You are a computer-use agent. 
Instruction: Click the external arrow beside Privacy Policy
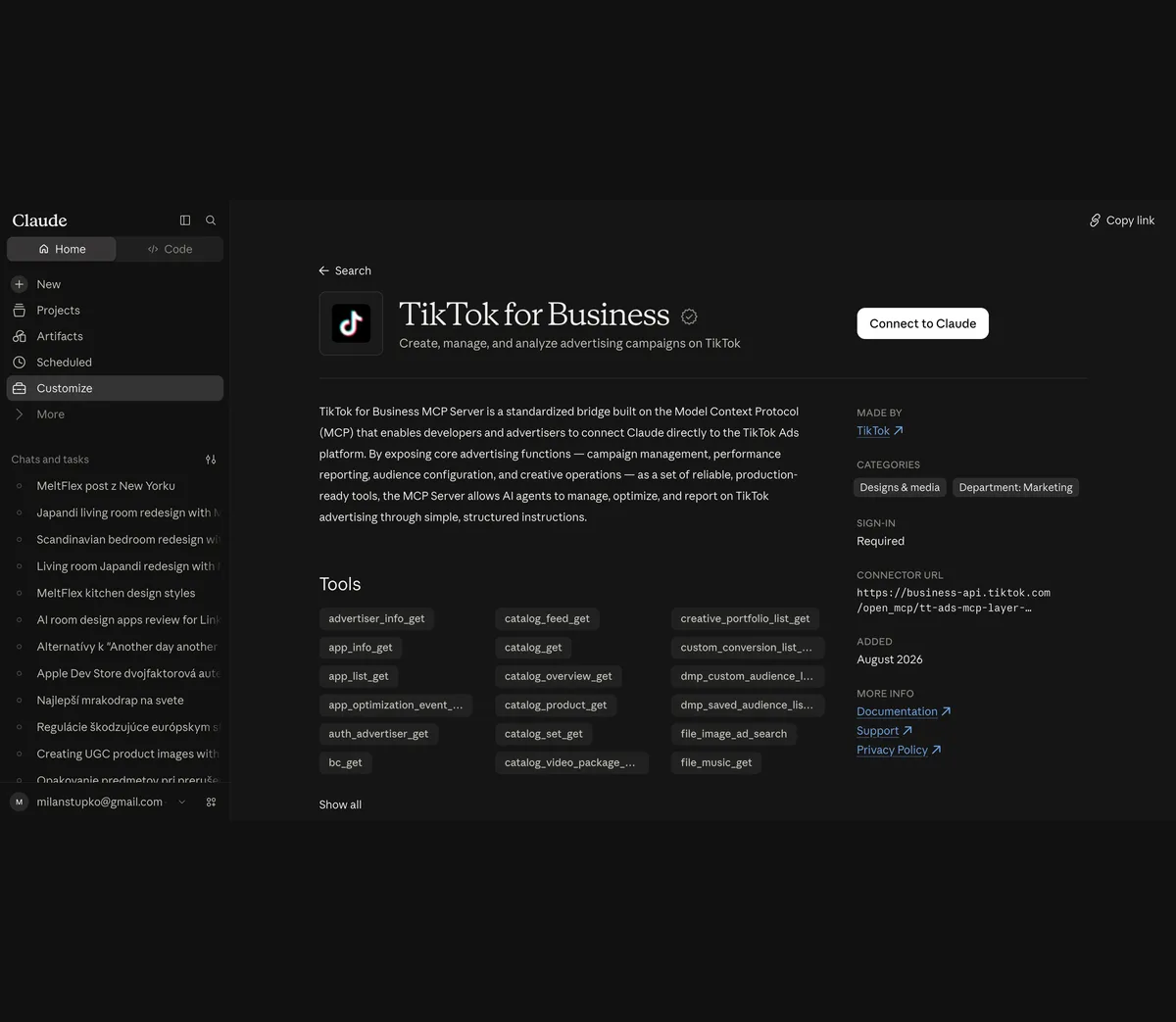point(936,750)
